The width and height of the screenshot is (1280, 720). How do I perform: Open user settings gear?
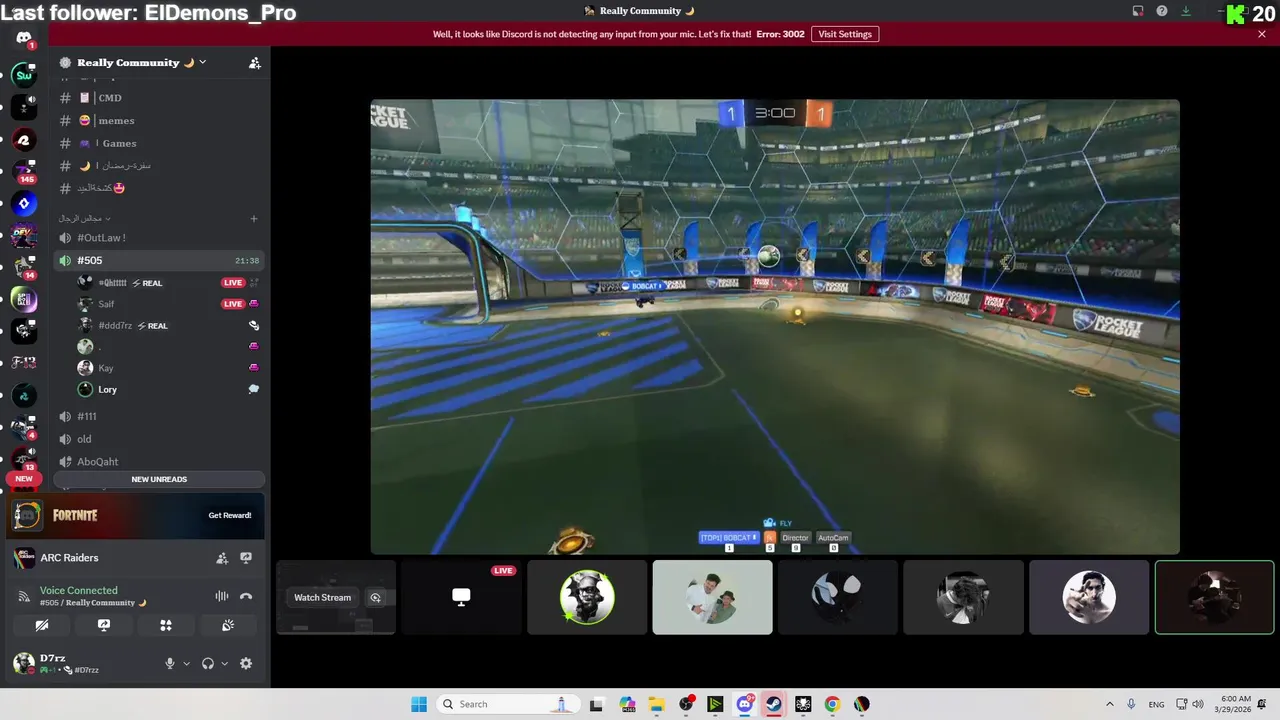[246, 663]
